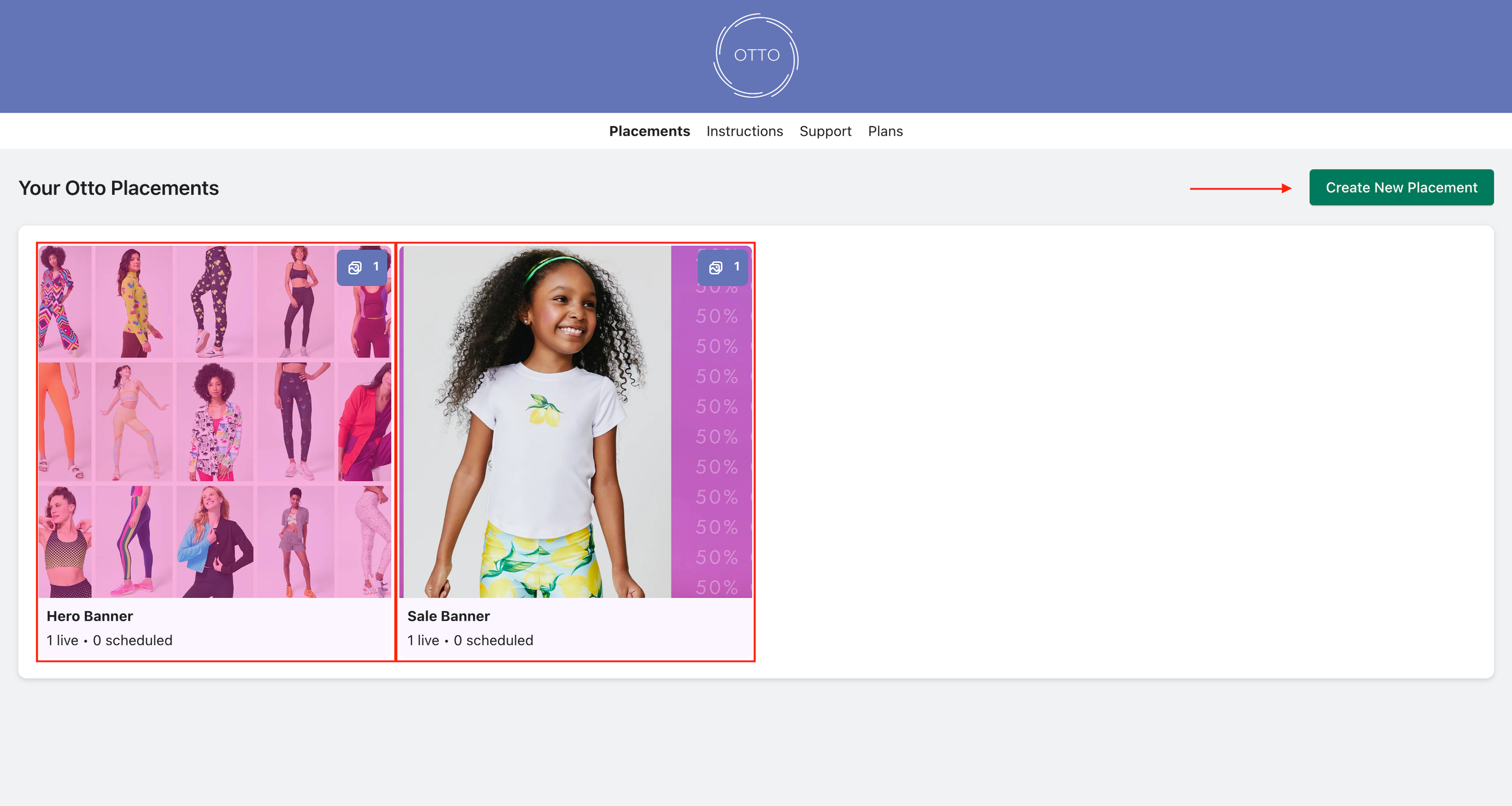1512x806 pixels.
Task: Open the Placements tab
Action: 649,131
